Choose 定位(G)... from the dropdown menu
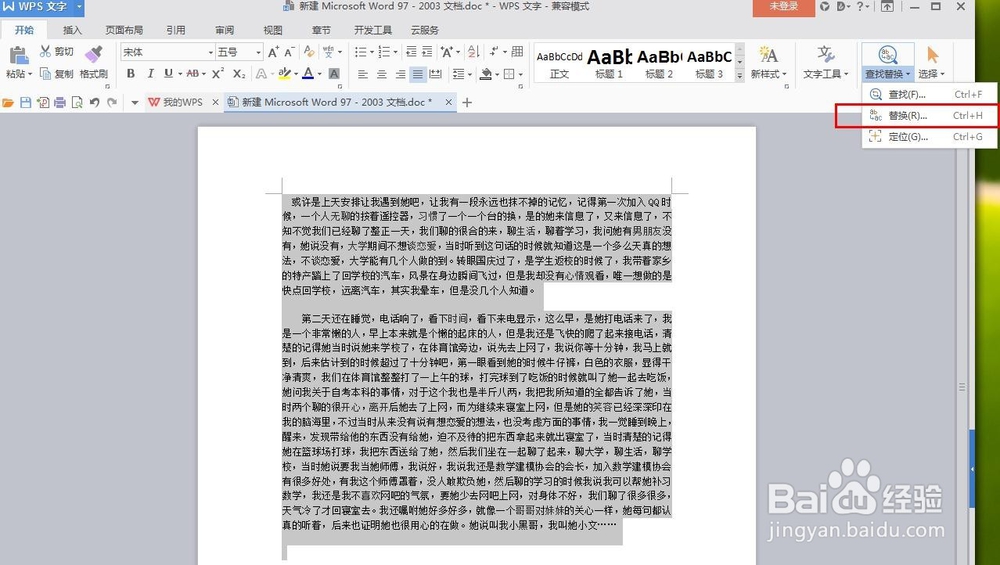 click(929, 136)
